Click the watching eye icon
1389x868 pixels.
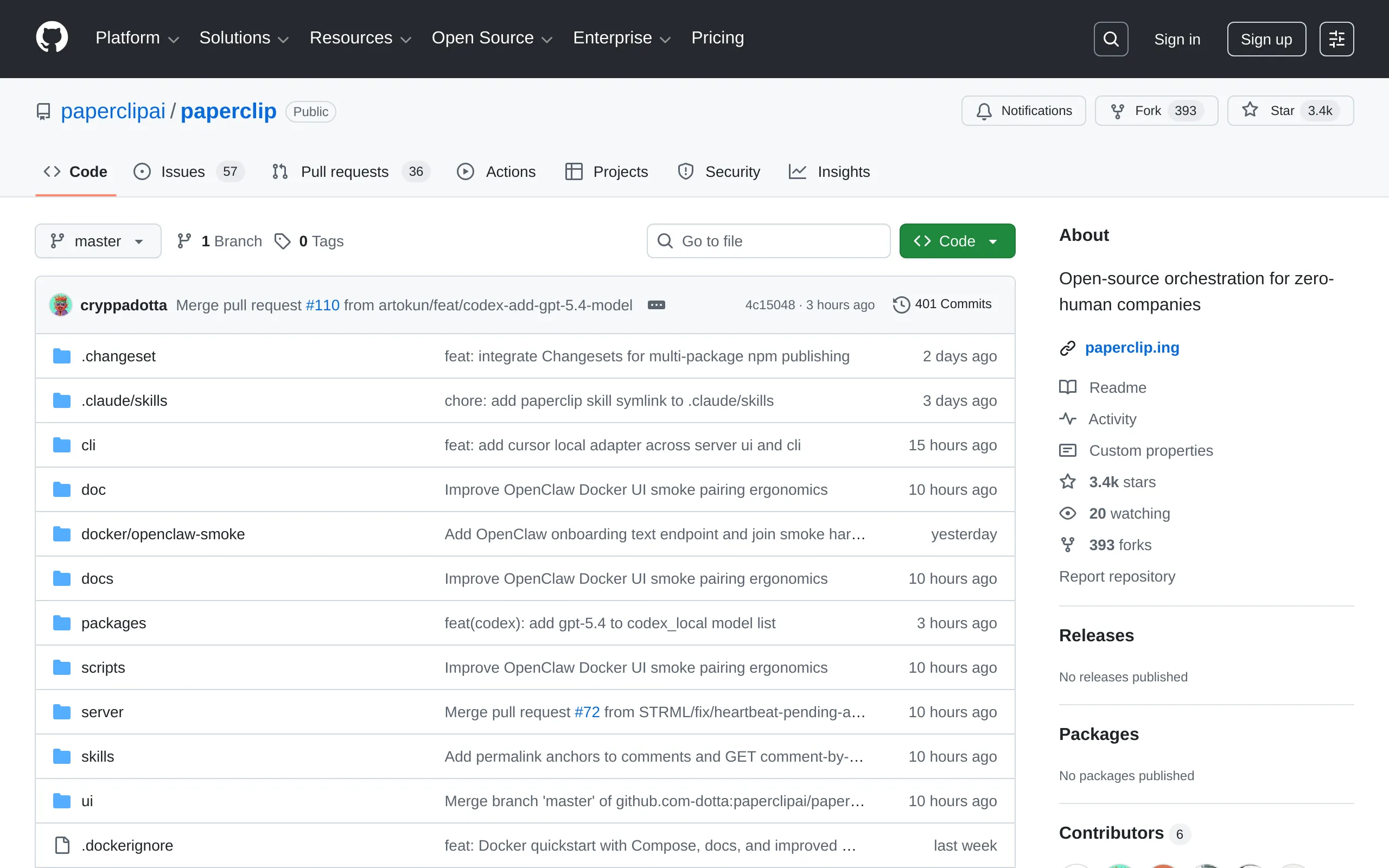coord(1068,513)
